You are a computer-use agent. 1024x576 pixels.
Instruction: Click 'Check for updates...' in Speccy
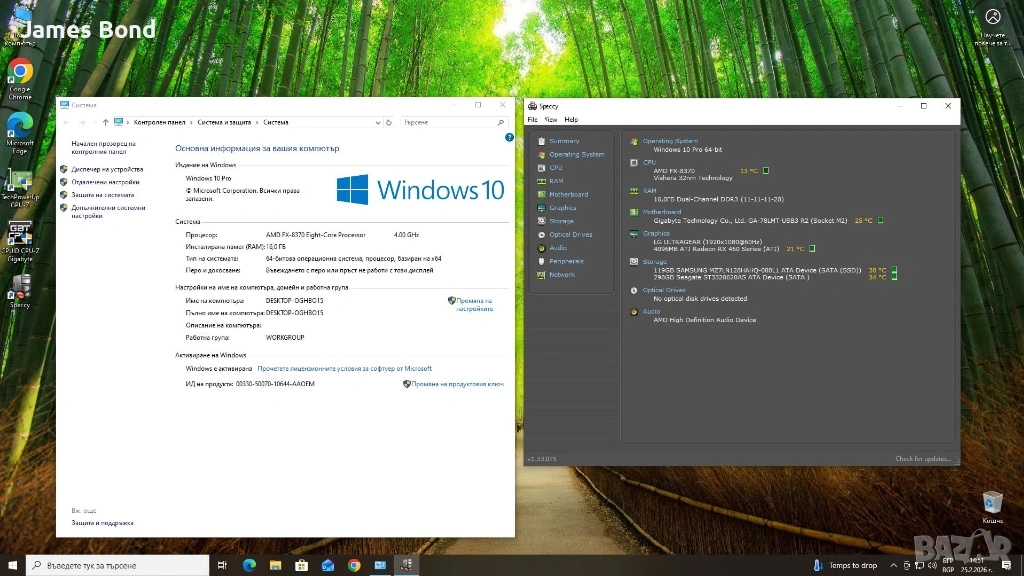pos(923,459)
